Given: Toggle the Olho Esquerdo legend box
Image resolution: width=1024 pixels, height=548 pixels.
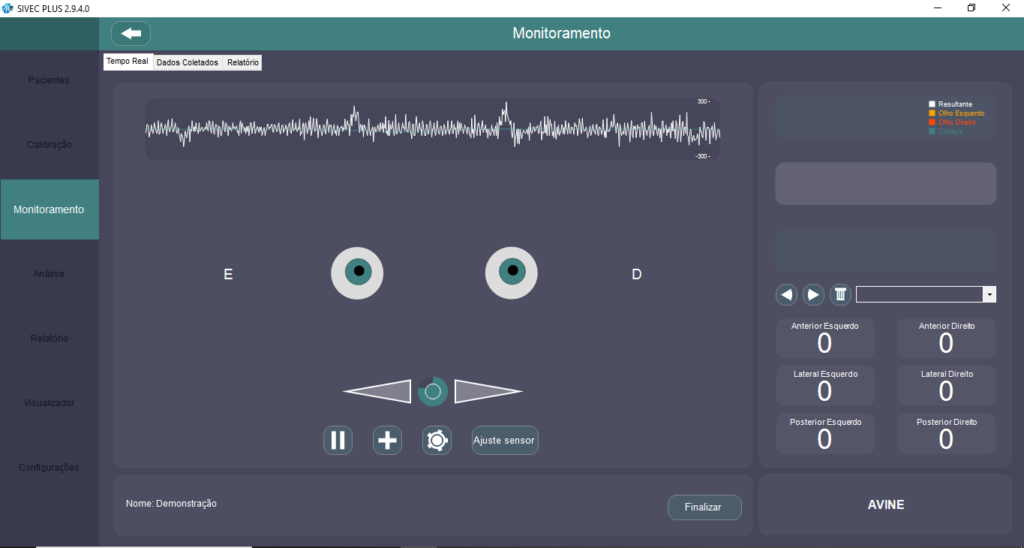Looking at the screenshot, I should [x=932, y=113].
